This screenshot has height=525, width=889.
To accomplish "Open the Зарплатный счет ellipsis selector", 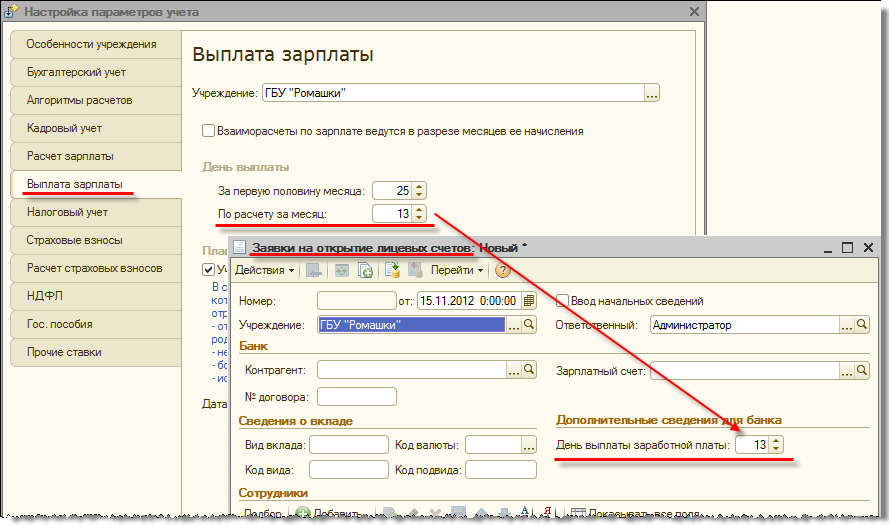I will coord(846,371).
